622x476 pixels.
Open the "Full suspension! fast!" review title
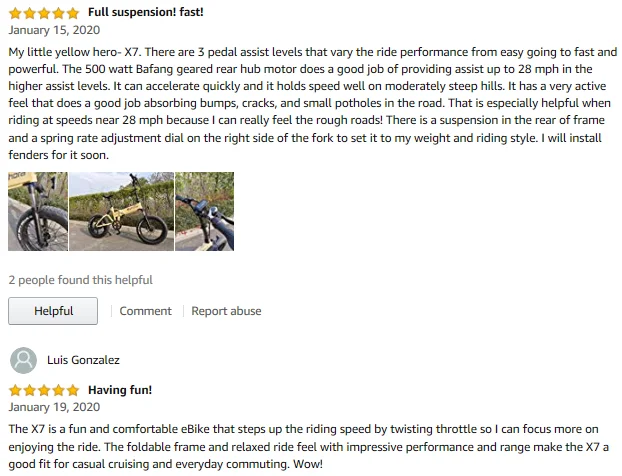[x=145, y=12]
